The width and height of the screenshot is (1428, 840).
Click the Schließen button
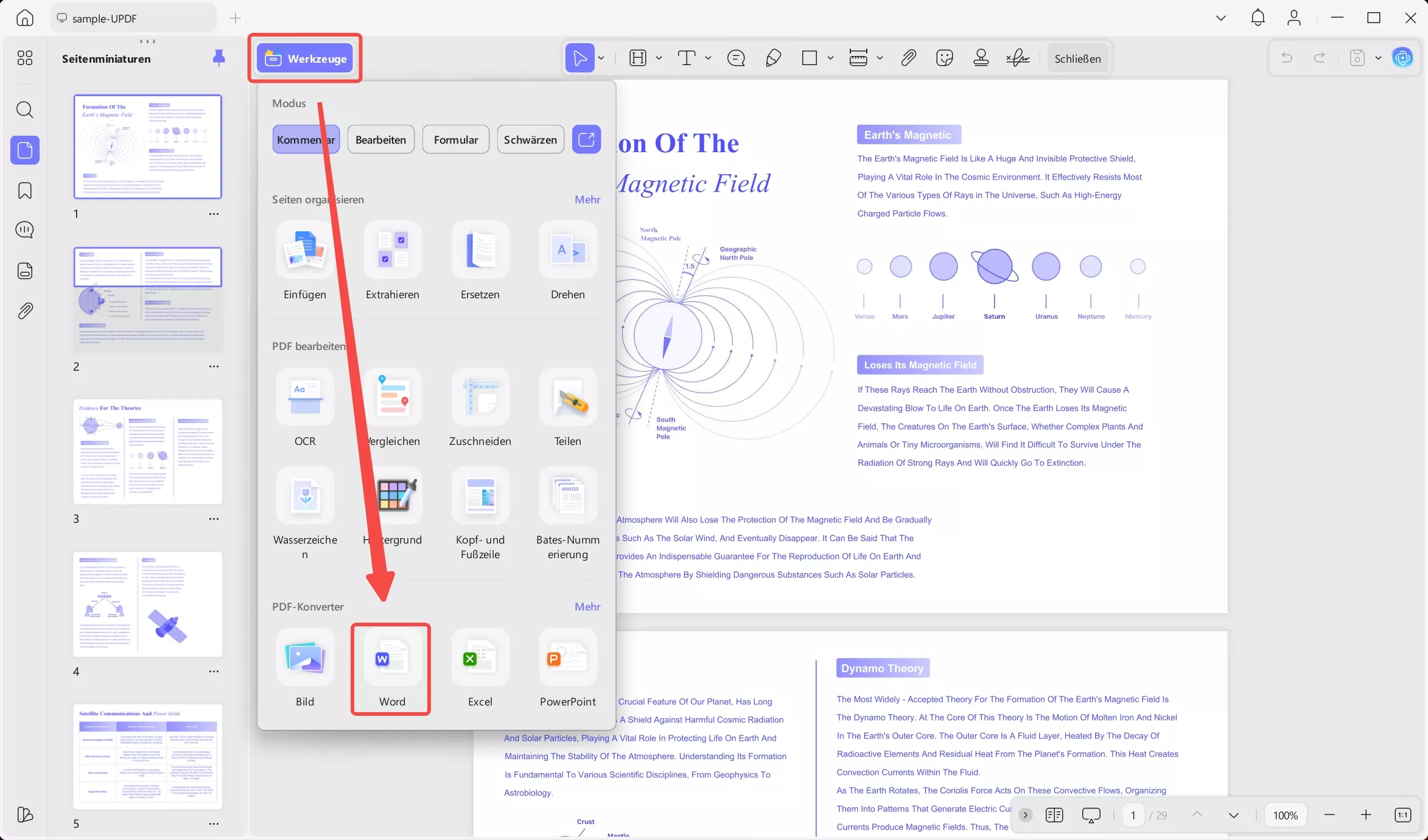1078,58
